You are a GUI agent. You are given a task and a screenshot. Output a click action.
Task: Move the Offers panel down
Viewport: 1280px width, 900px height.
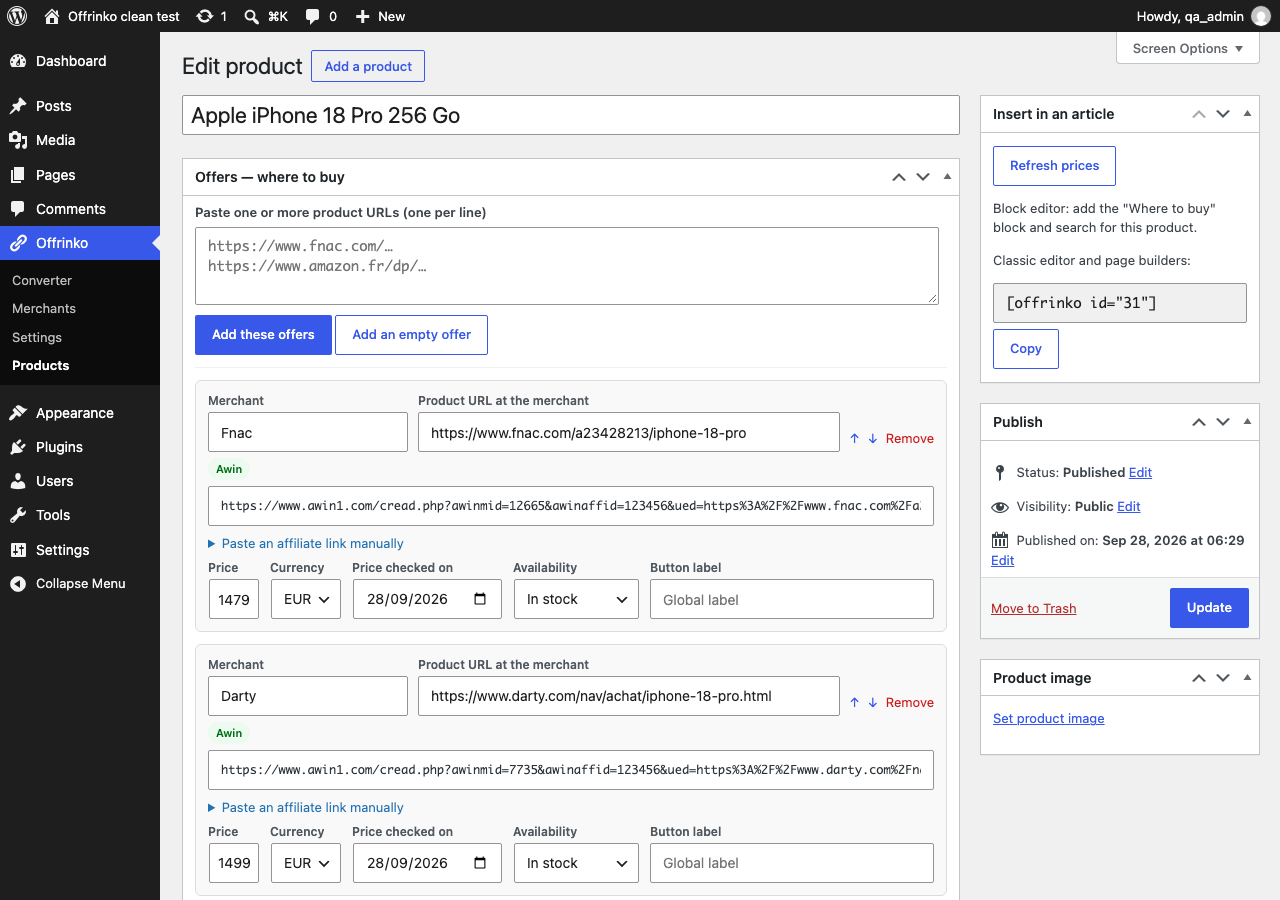coord(923,177)
